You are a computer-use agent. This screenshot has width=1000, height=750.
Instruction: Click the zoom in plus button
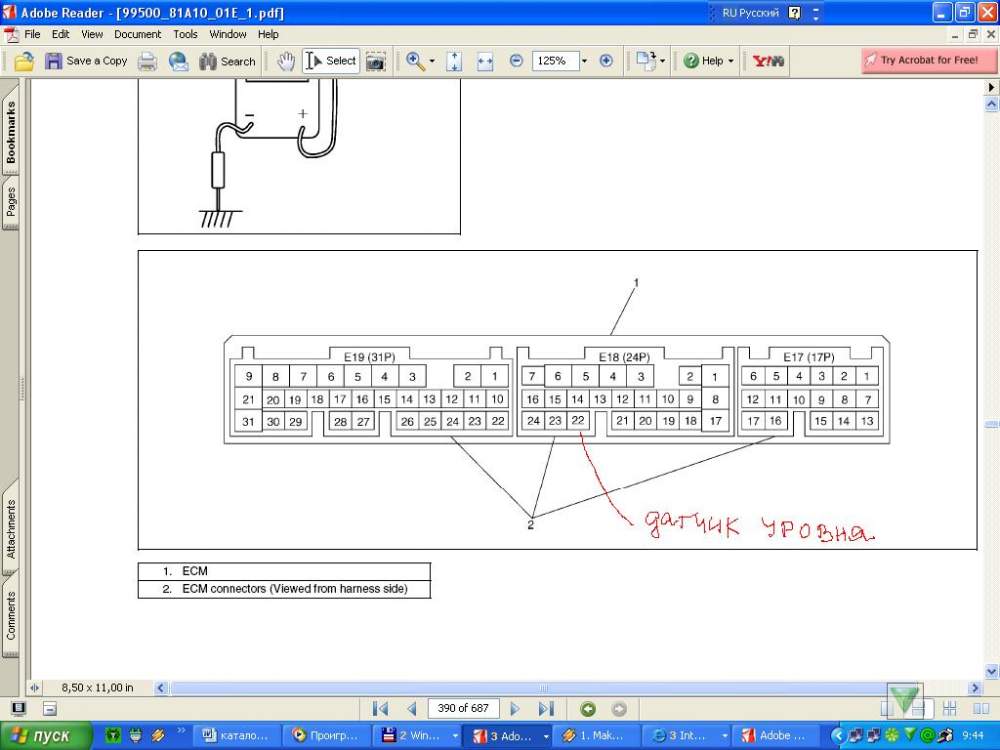coord(606,61)
